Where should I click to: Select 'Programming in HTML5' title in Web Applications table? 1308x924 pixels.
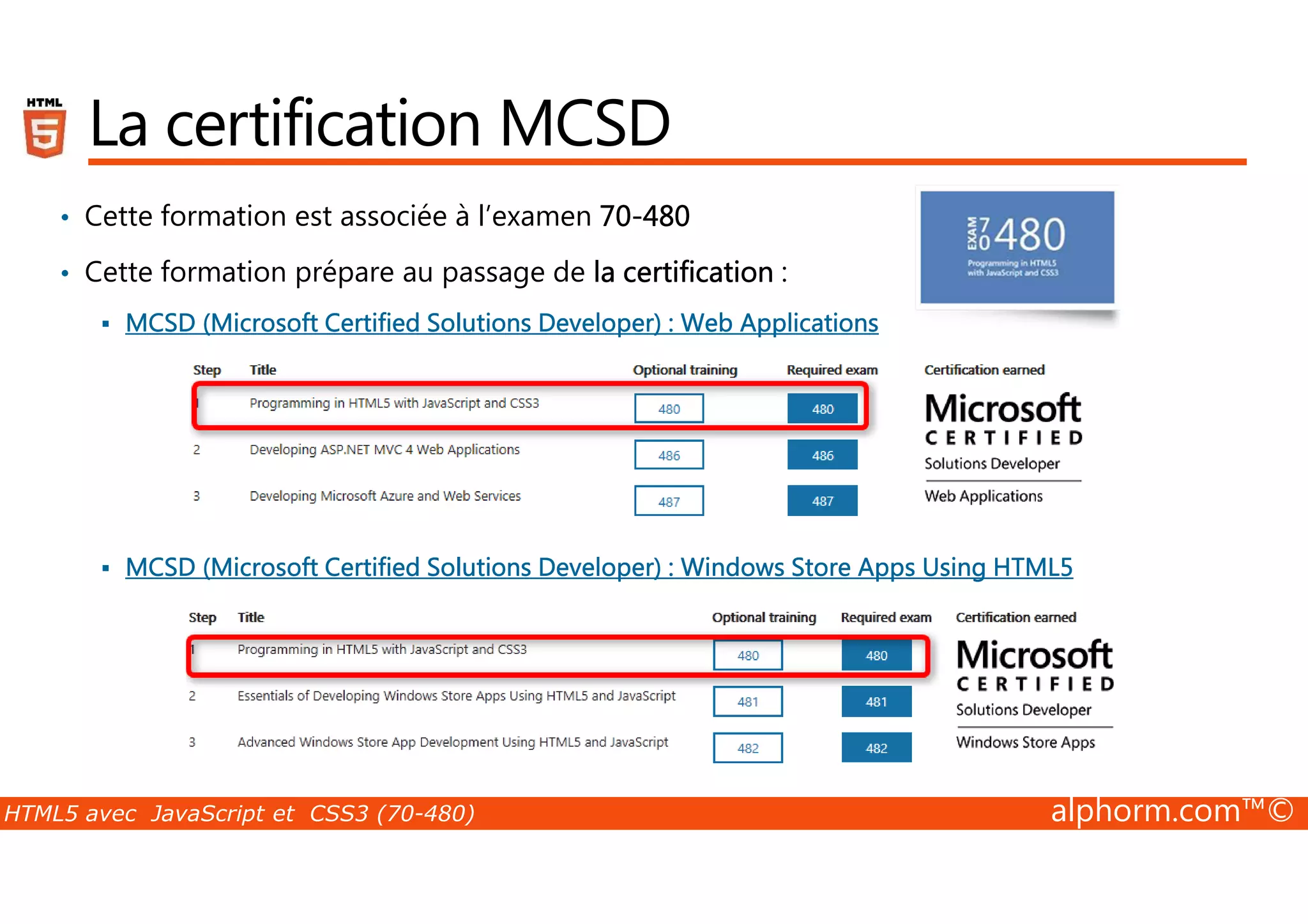coord(394,404)
